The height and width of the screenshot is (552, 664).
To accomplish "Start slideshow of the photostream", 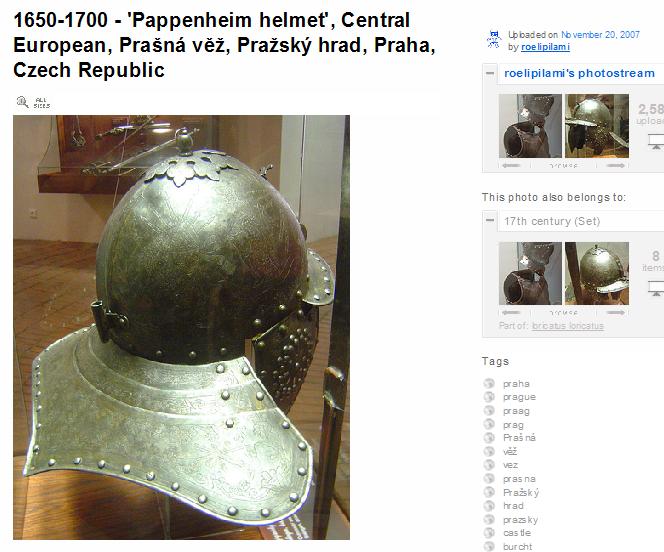I will coord(656,141).
